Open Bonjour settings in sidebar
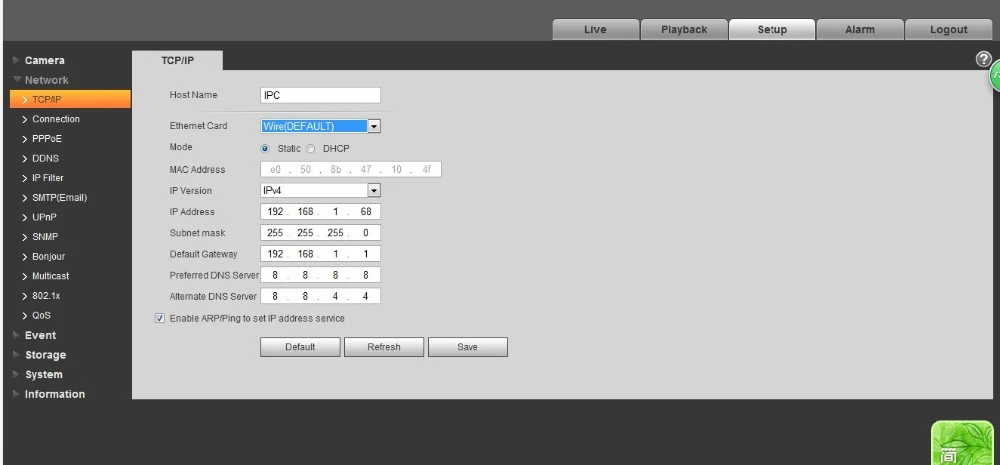The width and height of the screenshot is (1000, 465). 48,256
